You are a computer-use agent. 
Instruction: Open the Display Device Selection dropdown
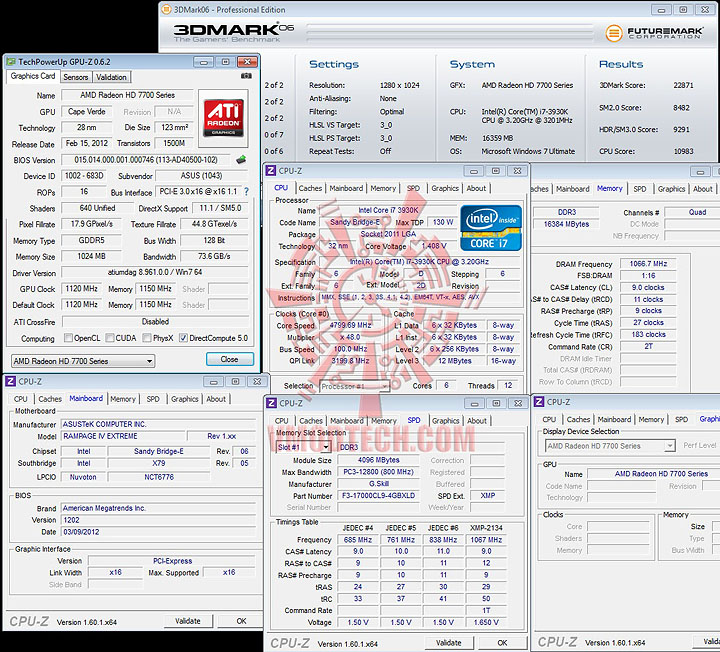610,445
